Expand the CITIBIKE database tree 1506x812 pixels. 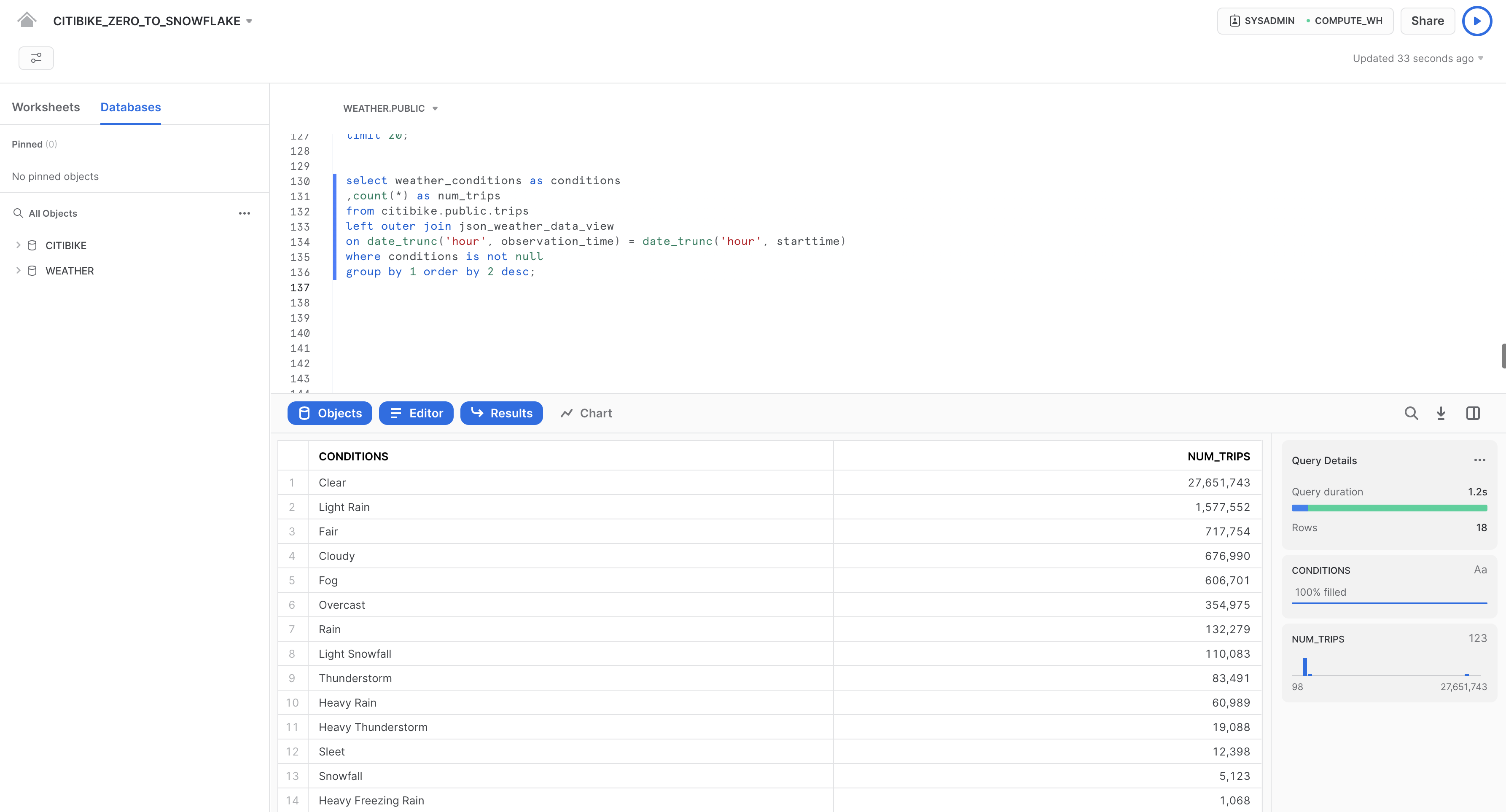click(18, 245)
